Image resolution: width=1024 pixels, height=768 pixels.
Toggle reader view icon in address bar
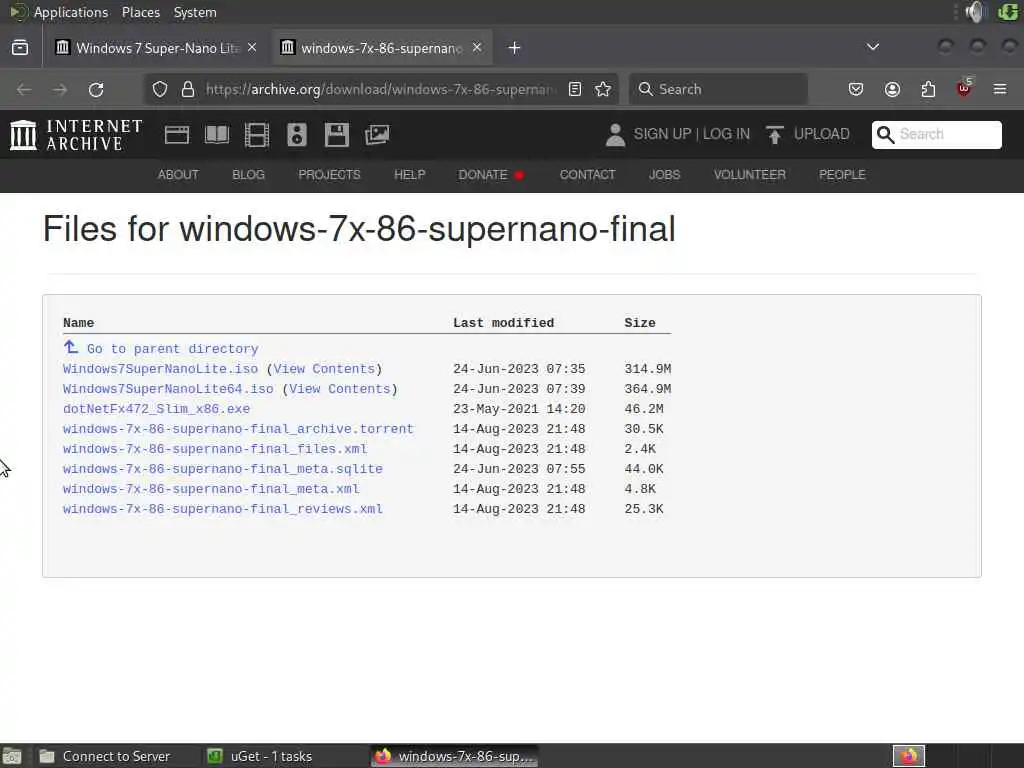575,89
